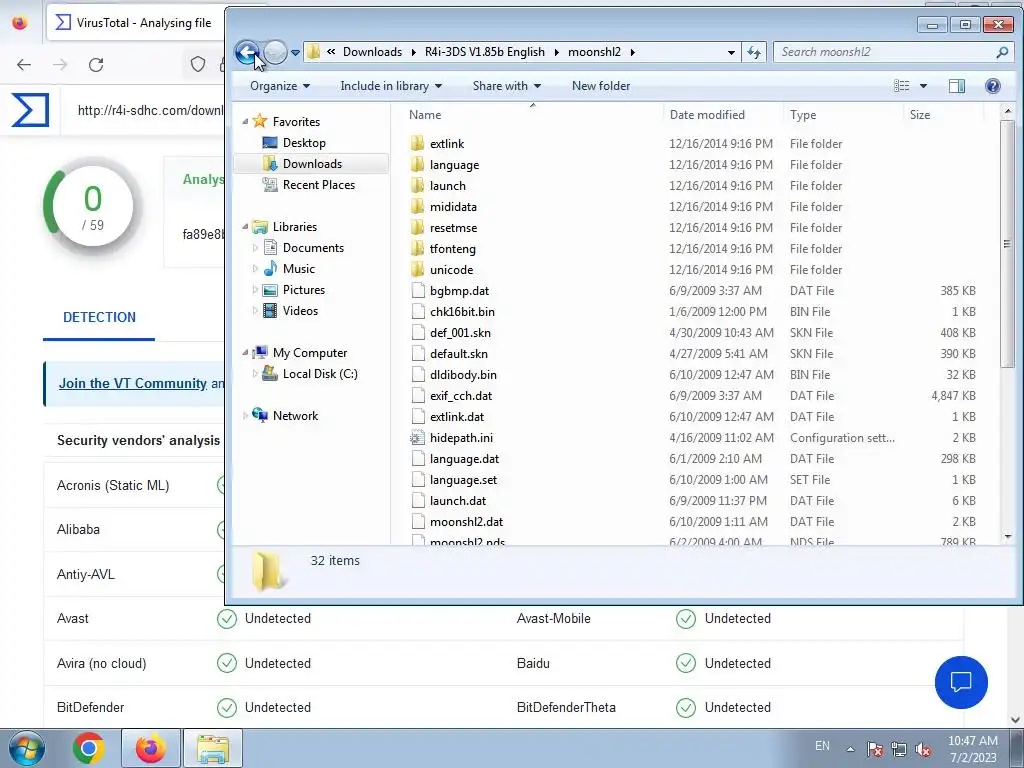Select the launch folder icon
This screenshot has height=768, width=1024.
point(418,185)
